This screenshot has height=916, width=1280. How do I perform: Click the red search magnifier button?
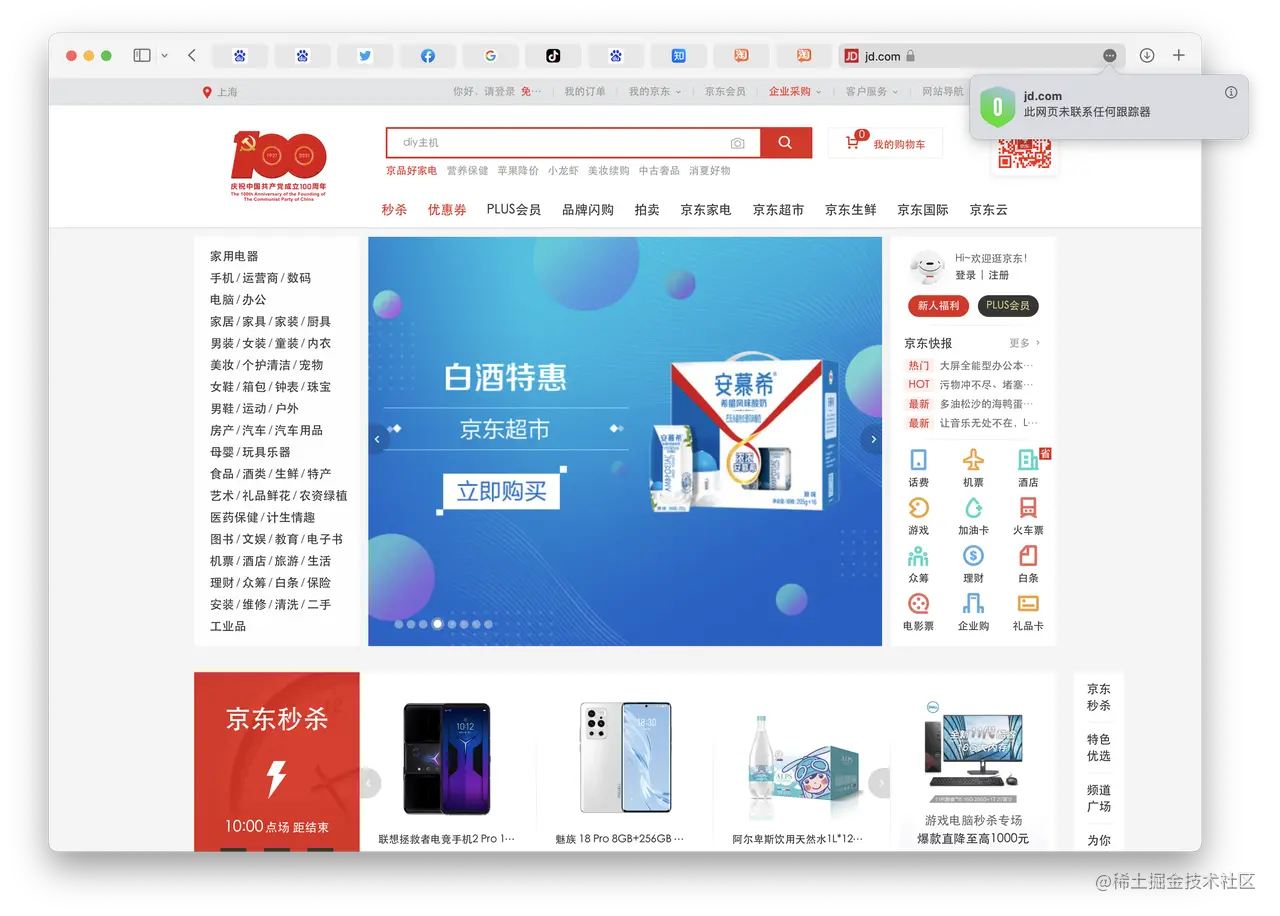tap(786, 143)
